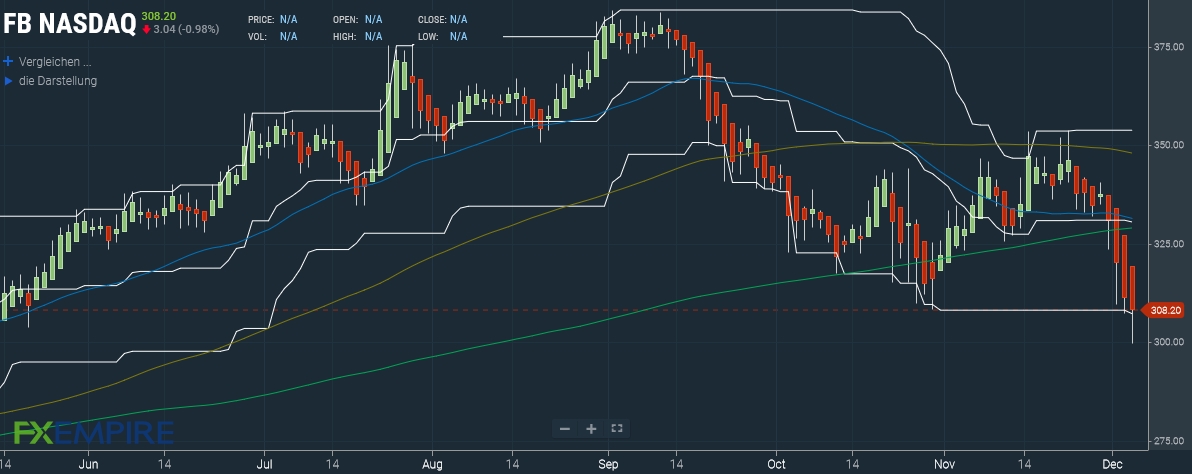Click the 350.00 price axis label
Viewport: 1192px width, 474px height.
click(x=1168, y=145)
